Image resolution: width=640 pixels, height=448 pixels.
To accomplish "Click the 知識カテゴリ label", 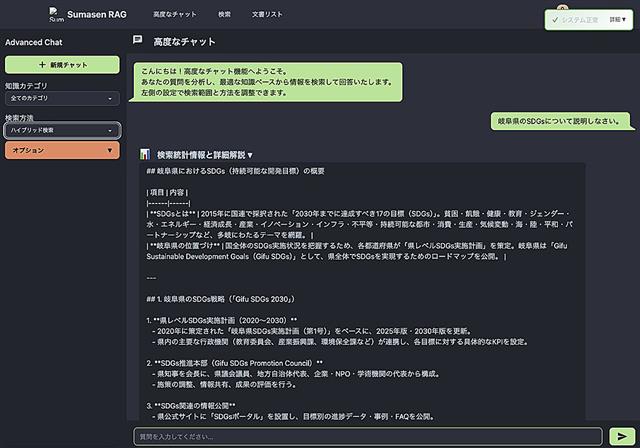I will click(x=26, y=86).
